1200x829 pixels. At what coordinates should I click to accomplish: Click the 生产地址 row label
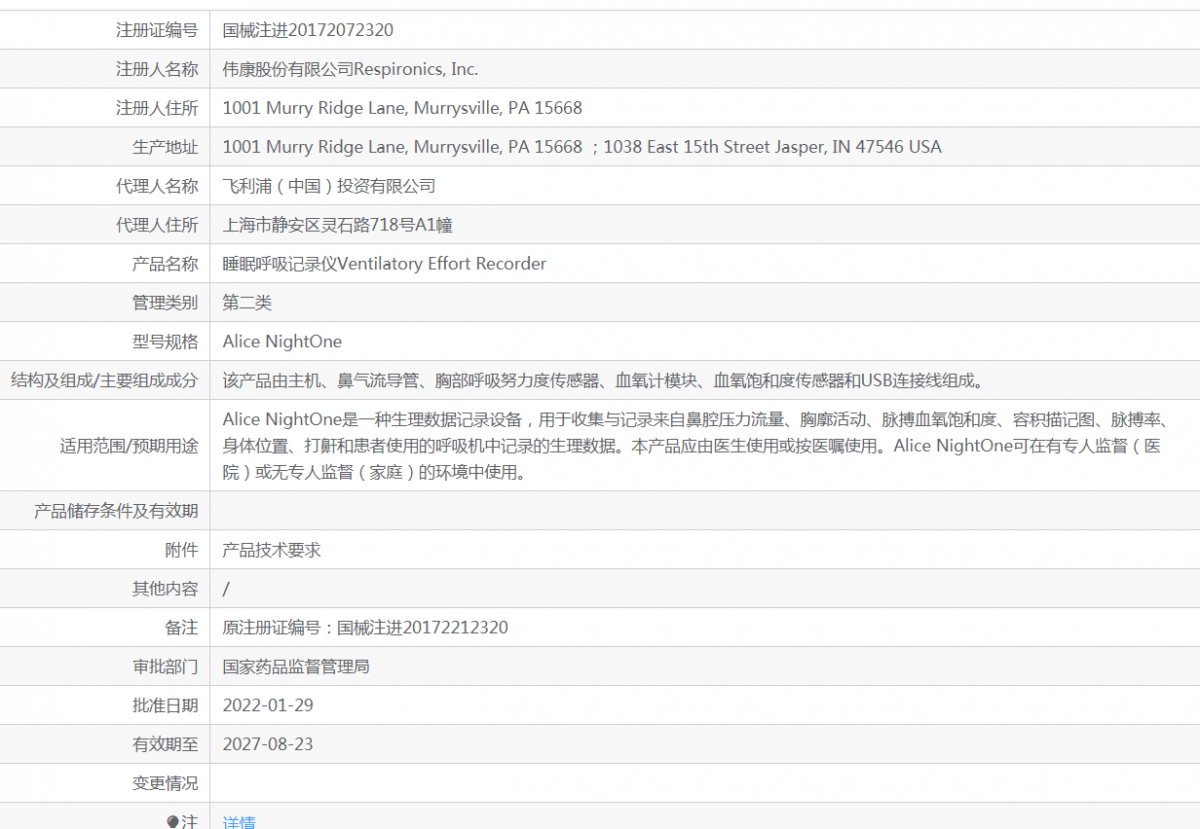(x=165, y=147)
